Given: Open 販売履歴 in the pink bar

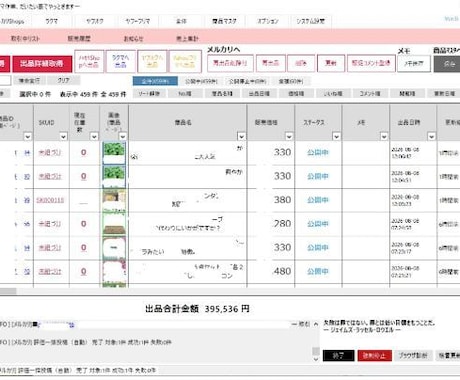Looking at the screenshot, I should [79, 39].
